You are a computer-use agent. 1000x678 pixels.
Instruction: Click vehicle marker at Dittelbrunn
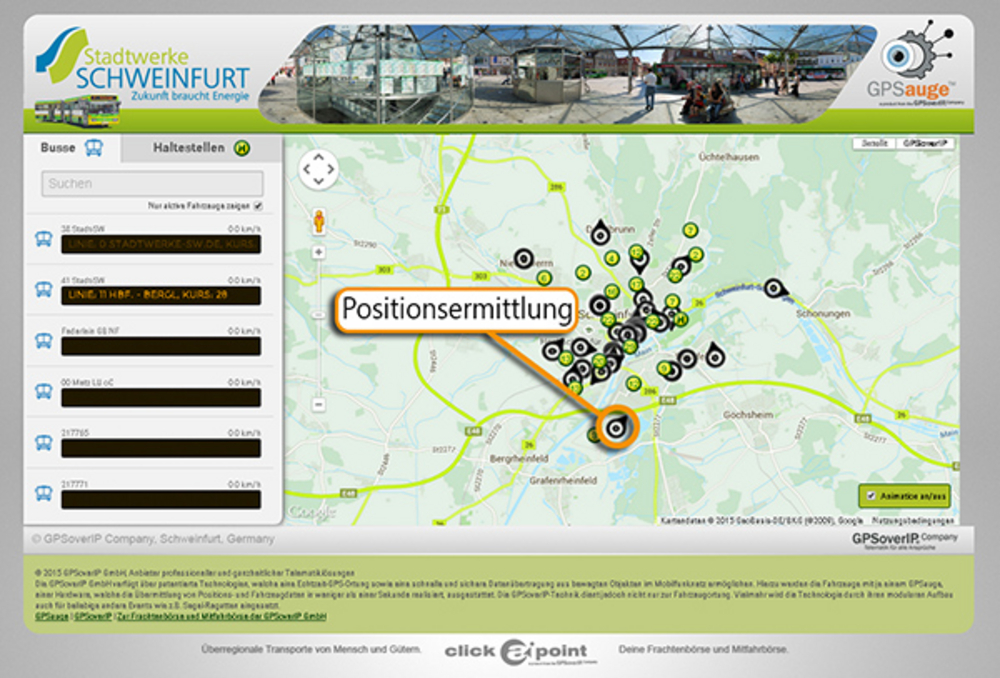(600, 233)
